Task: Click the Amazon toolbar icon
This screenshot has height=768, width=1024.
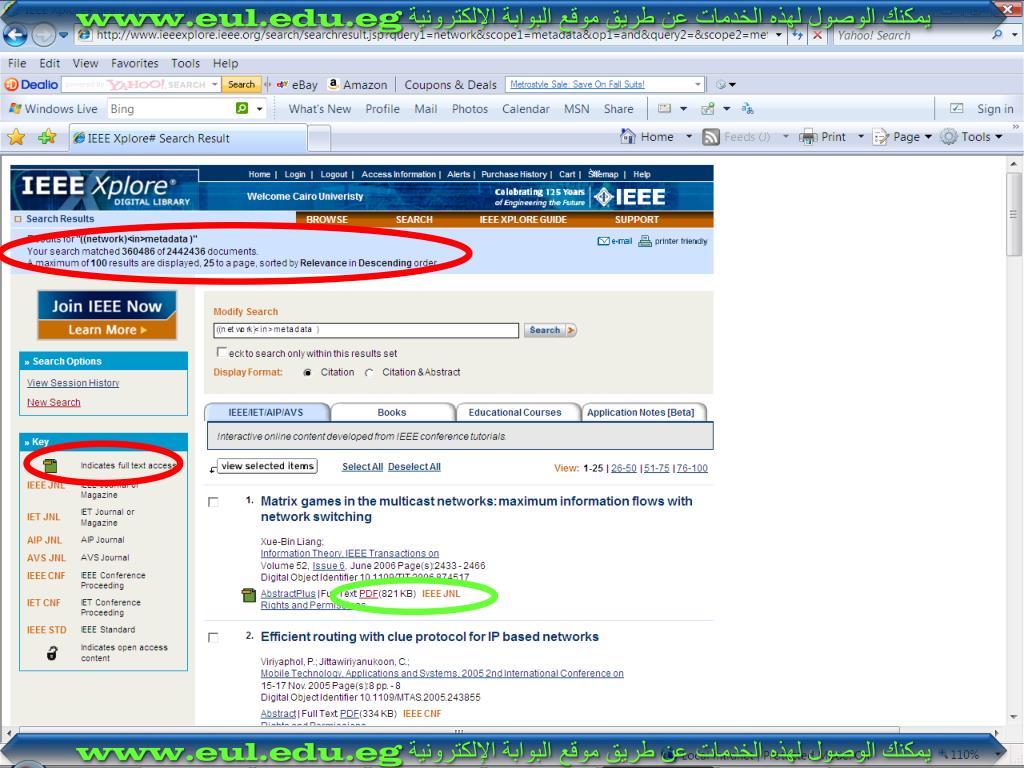Action: [x=333, y=84]
